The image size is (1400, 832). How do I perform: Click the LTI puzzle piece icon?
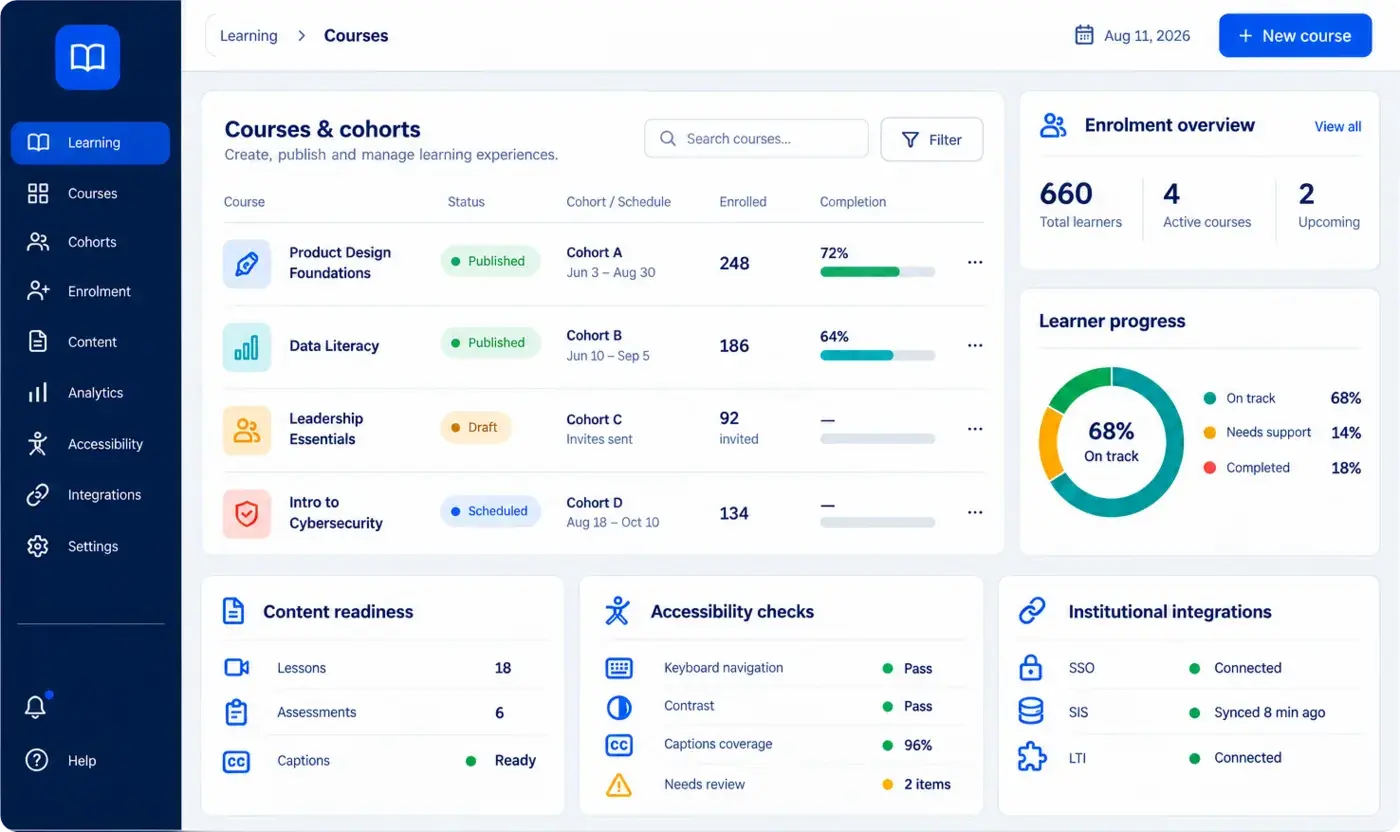click(1031, 757)
